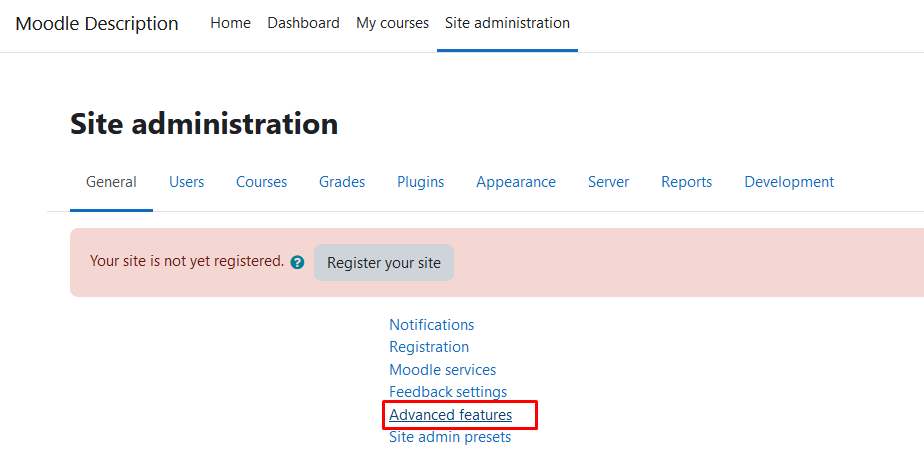The width and height of the screenshot is (924, 470).
Task: Open the Courses administration tab
Action: (x=261, y=182)
